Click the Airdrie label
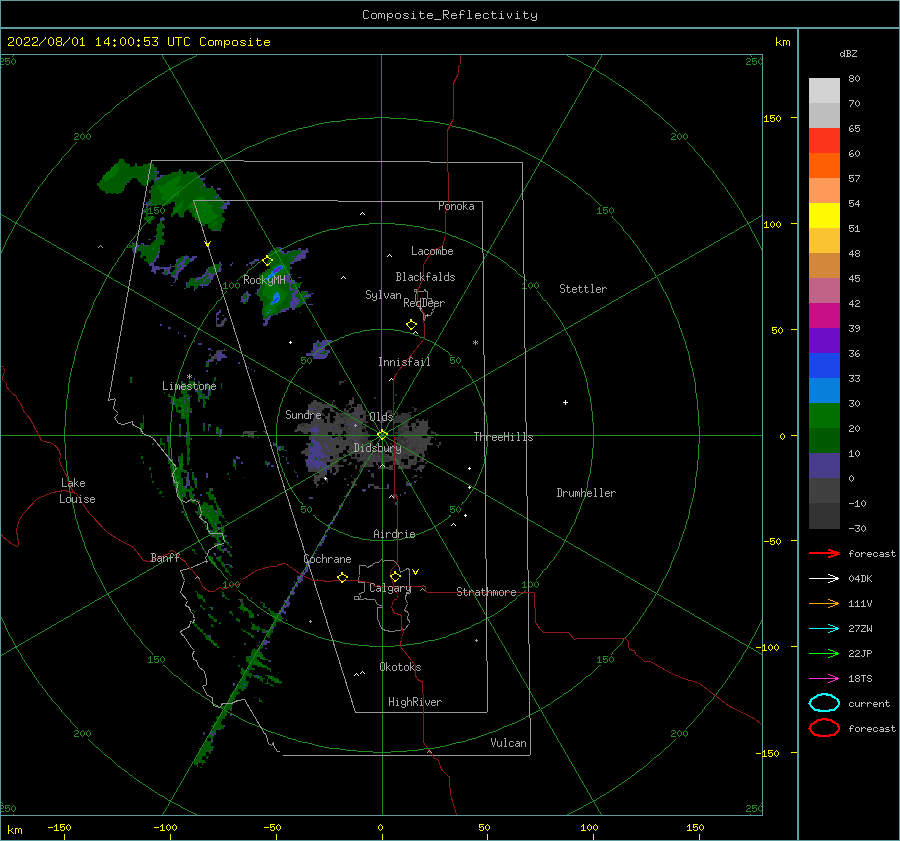 point(394,534)
